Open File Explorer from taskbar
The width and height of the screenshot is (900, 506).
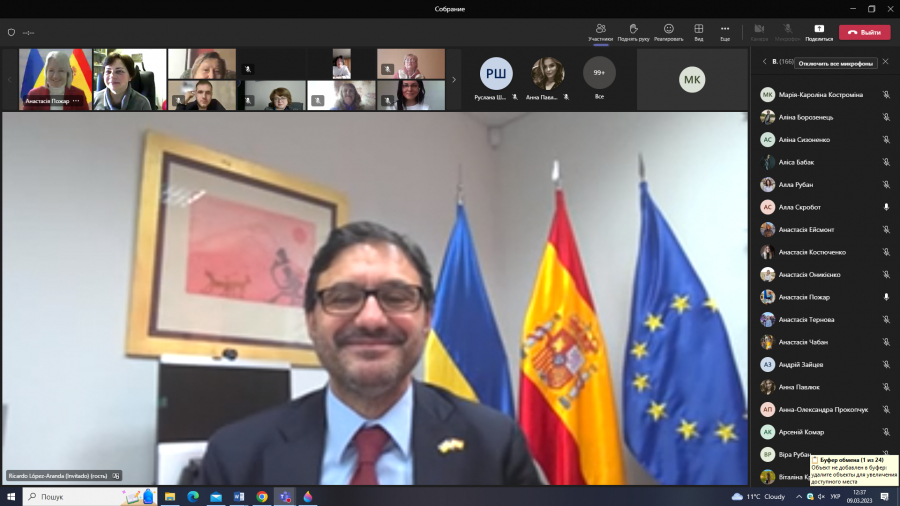[x=170, y=496]
